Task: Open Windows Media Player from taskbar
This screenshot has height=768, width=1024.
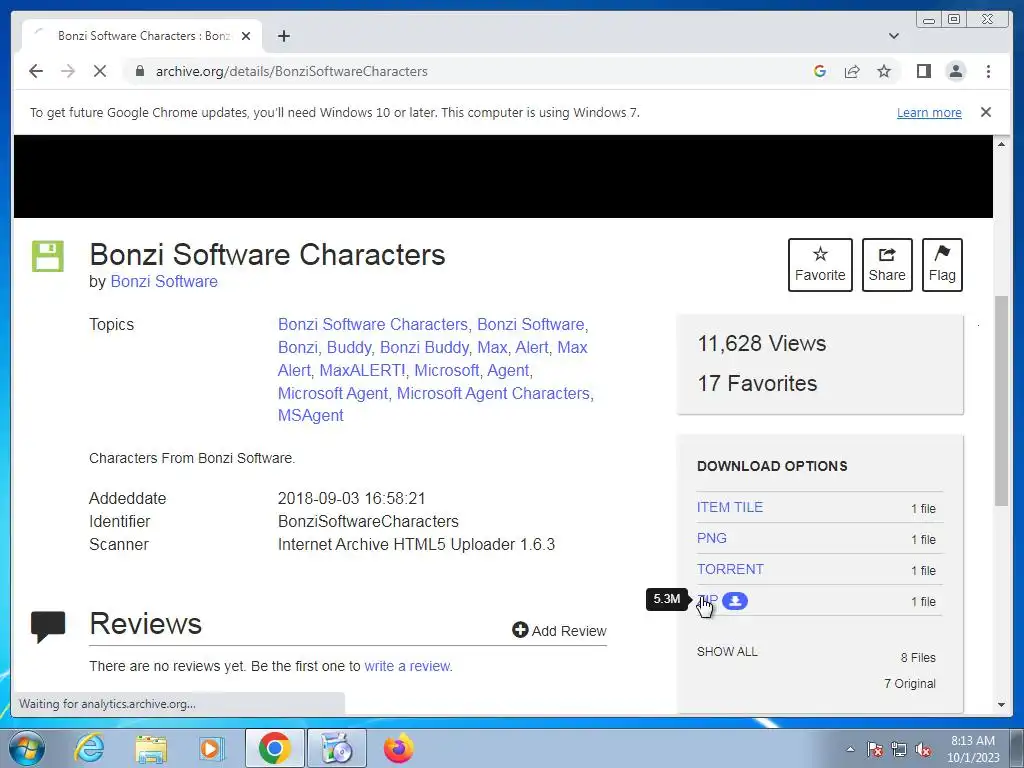Action: 211,748
